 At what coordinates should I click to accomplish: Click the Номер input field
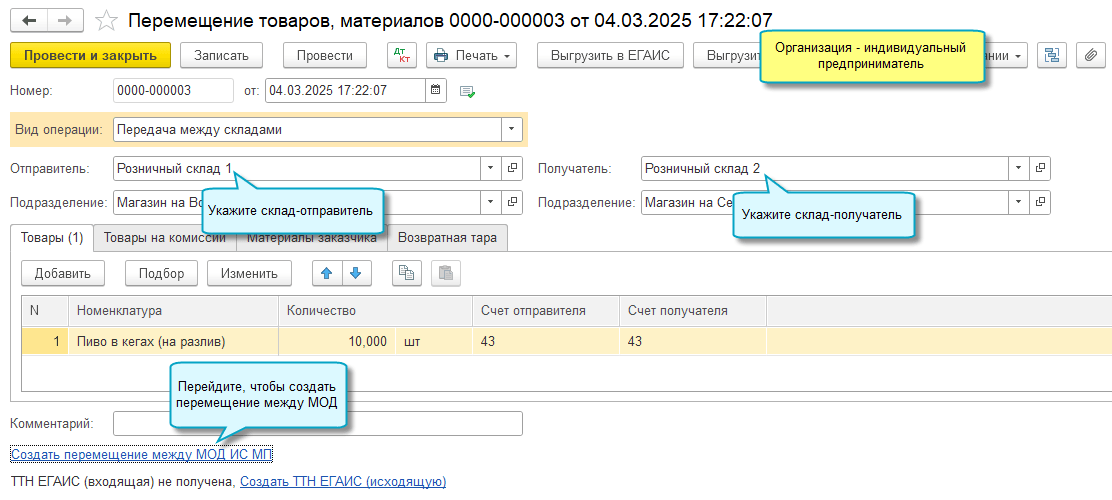173,91
